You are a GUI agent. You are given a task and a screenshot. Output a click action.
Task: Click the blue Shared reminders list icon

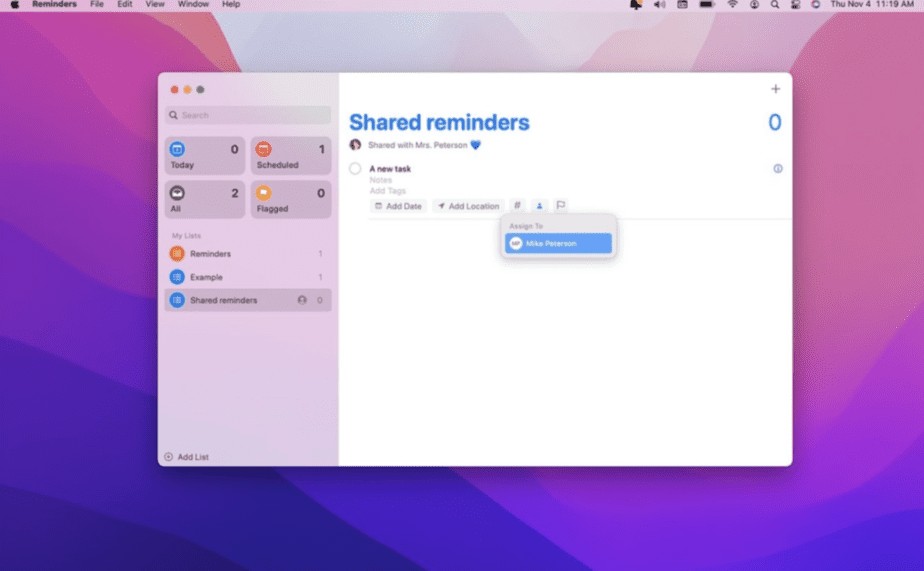(x=177, y=300)
